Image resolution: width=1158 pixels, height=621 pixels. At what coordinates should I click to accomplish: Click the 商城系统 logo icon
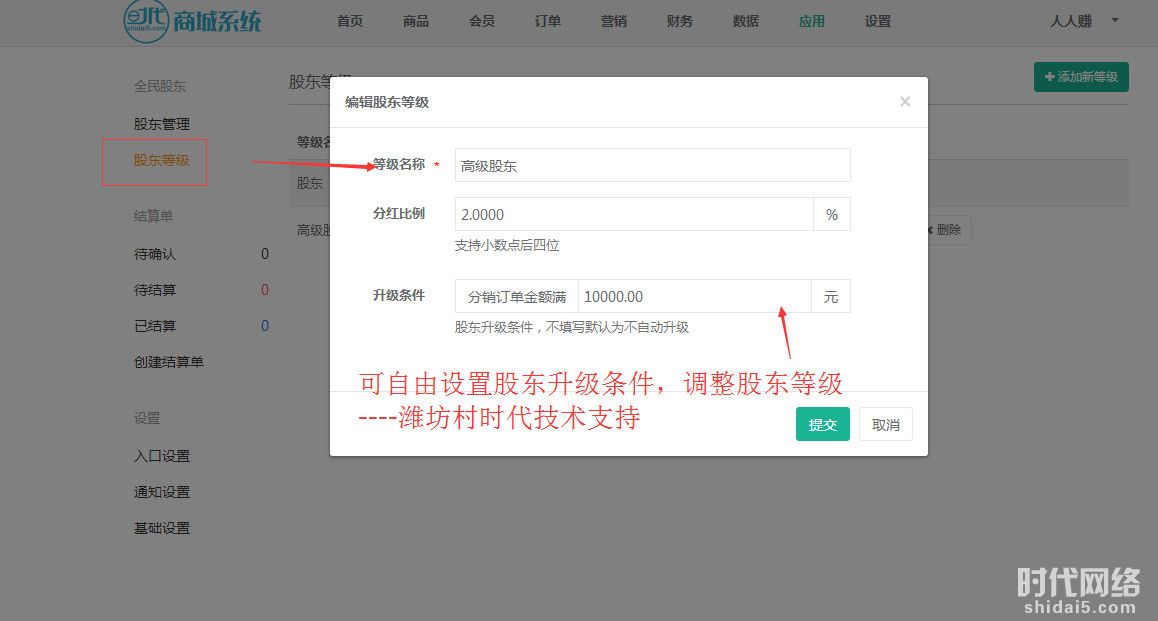pos(145,18)
